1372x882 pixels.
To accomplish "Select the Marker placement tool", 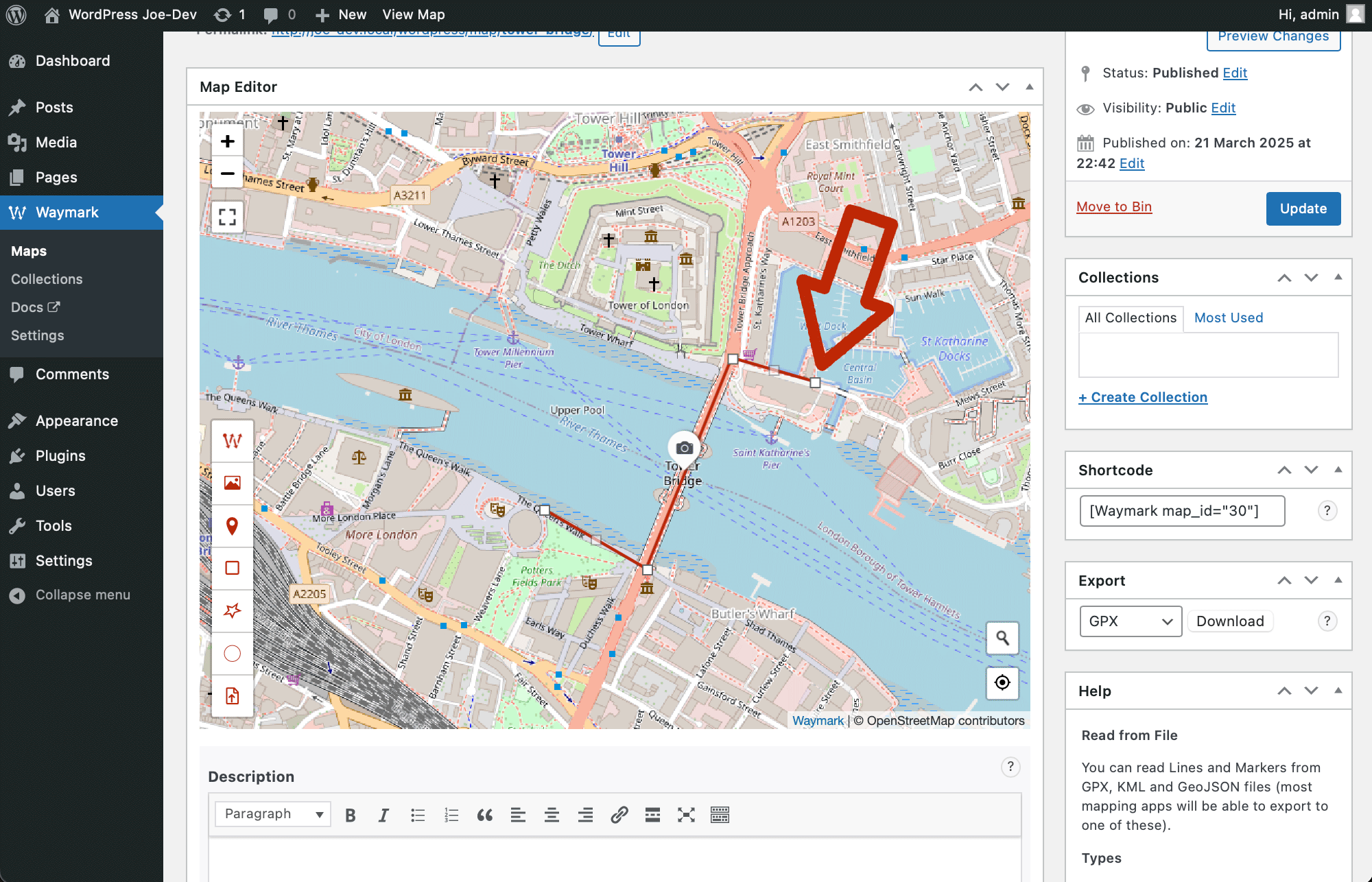I will (x=233, y=526).
